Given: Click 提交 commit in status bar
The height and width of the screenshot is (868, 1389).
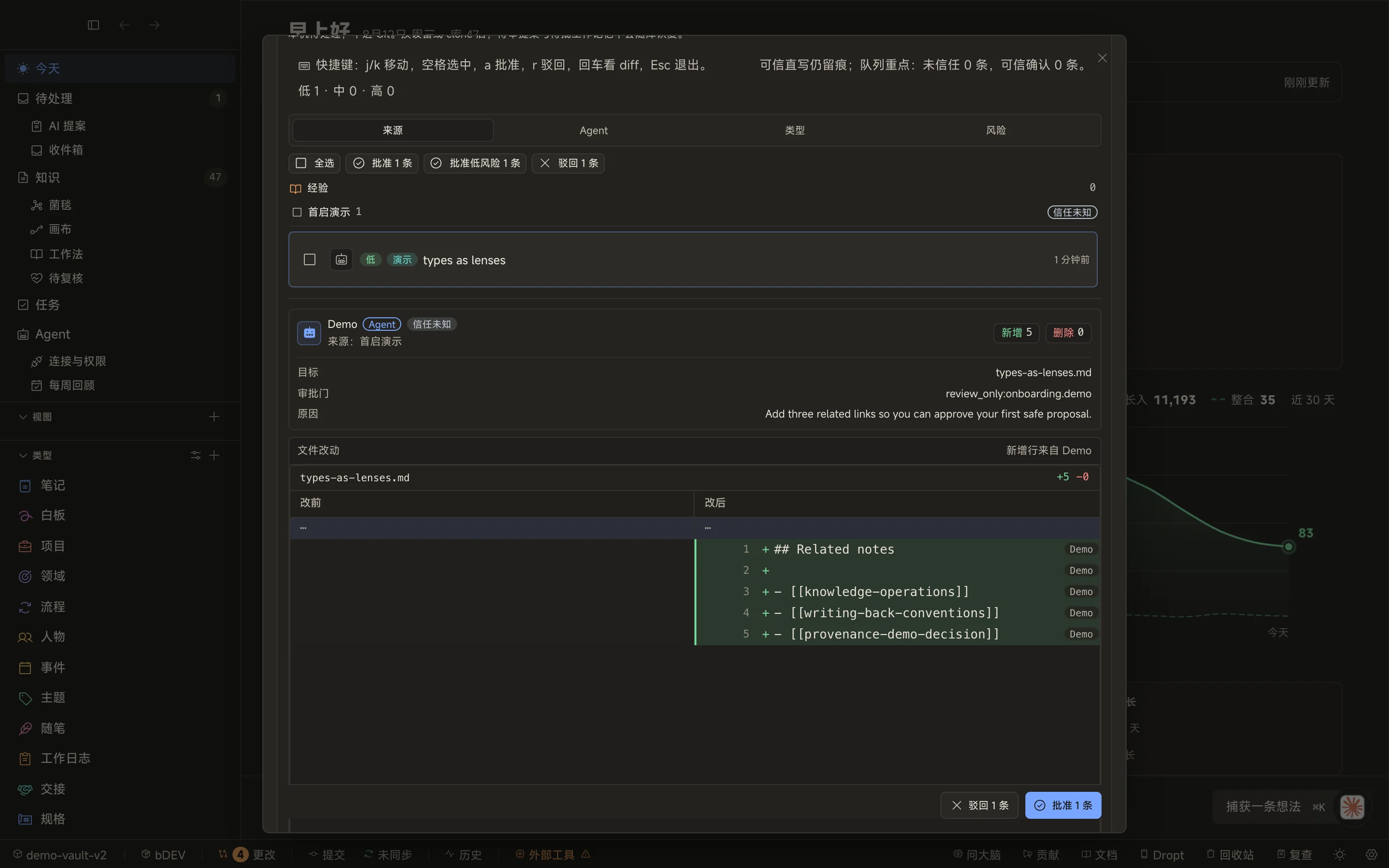Looking at the screenshot, I should pyautogui.click(x=327, y=855).
